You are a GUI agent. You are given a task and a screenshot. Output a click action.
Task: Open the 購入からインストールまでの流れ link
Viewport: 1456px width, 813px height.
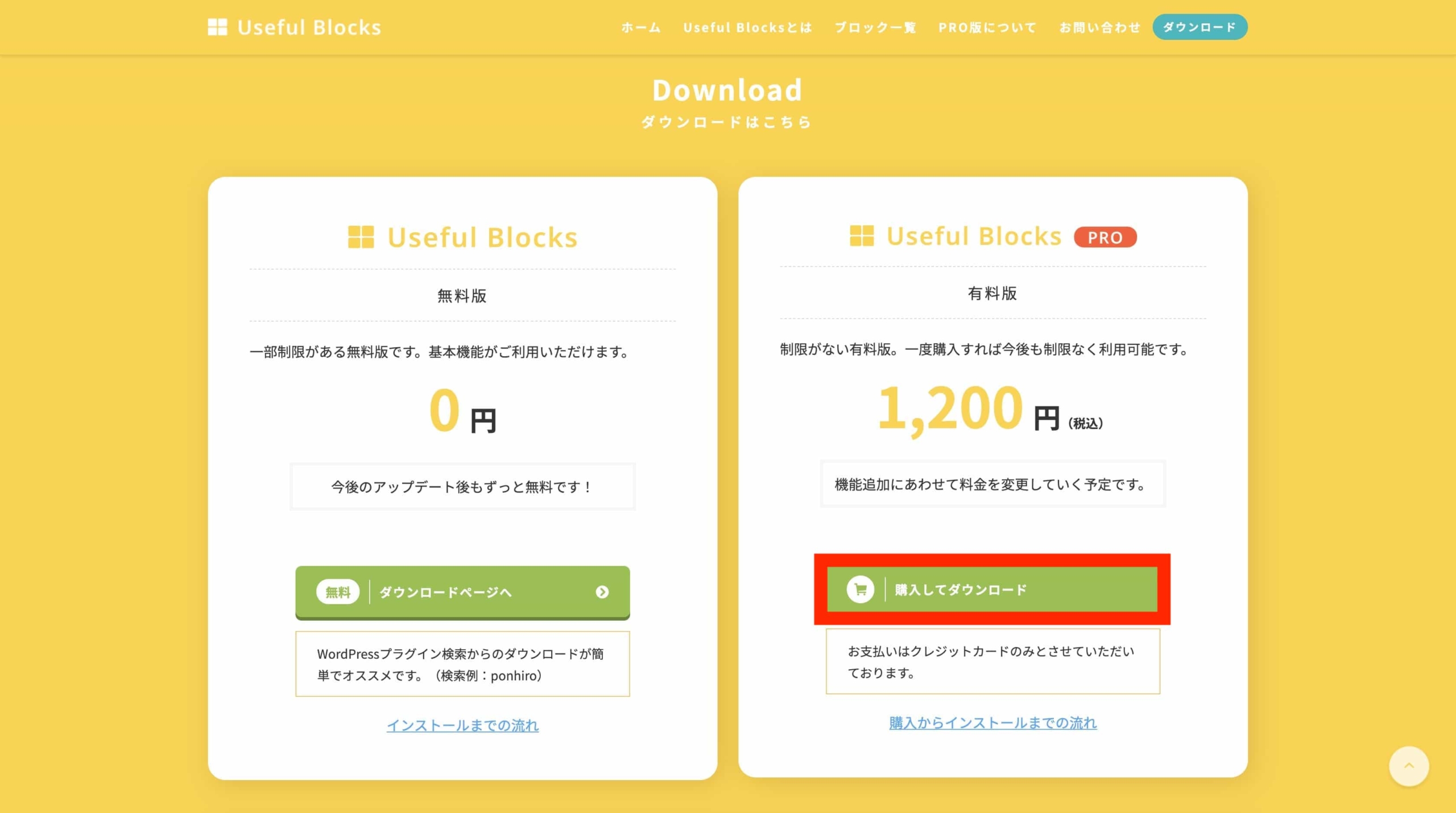pyautogui.click(x=993, y=723)
